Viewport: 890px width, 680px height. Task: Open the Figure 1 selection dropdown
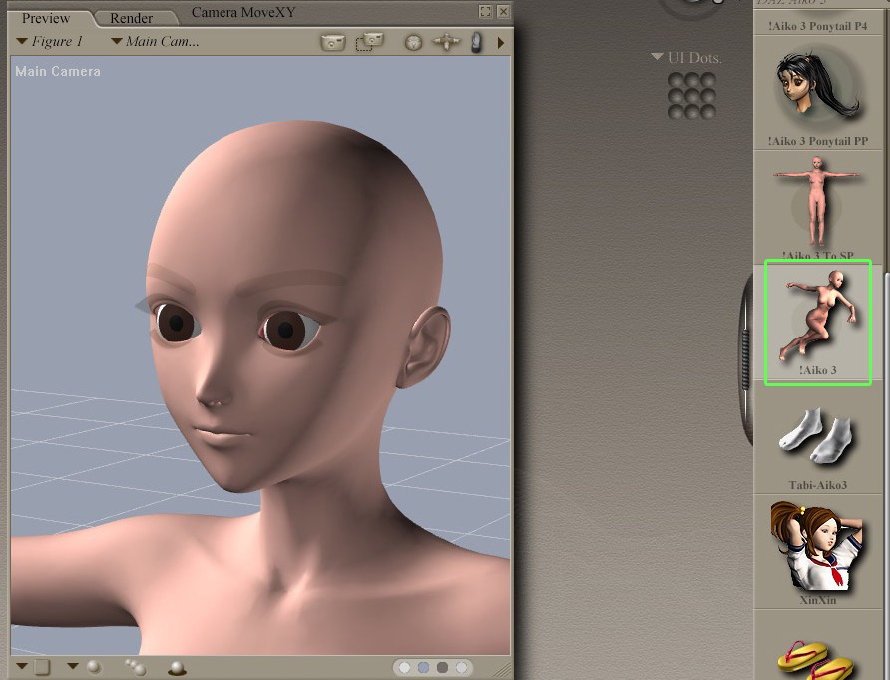click(x=50, y=41)
